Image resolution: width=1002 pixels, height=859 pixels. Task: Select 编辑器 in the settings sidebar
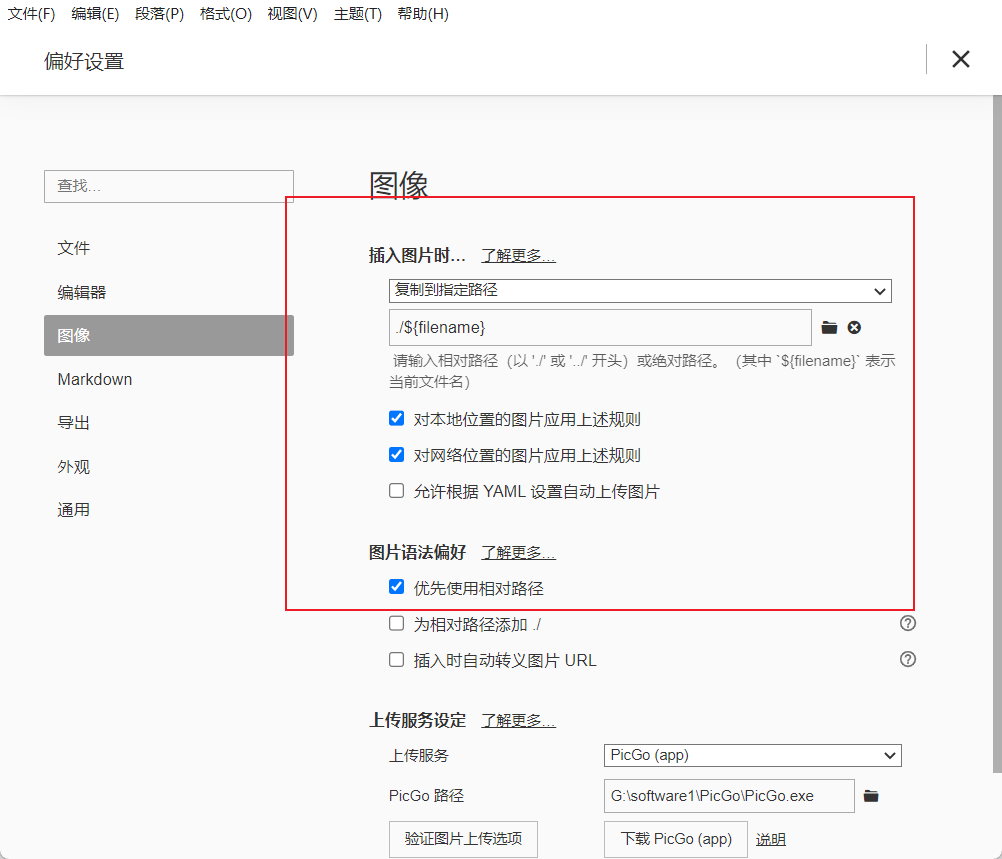[169, 292]
